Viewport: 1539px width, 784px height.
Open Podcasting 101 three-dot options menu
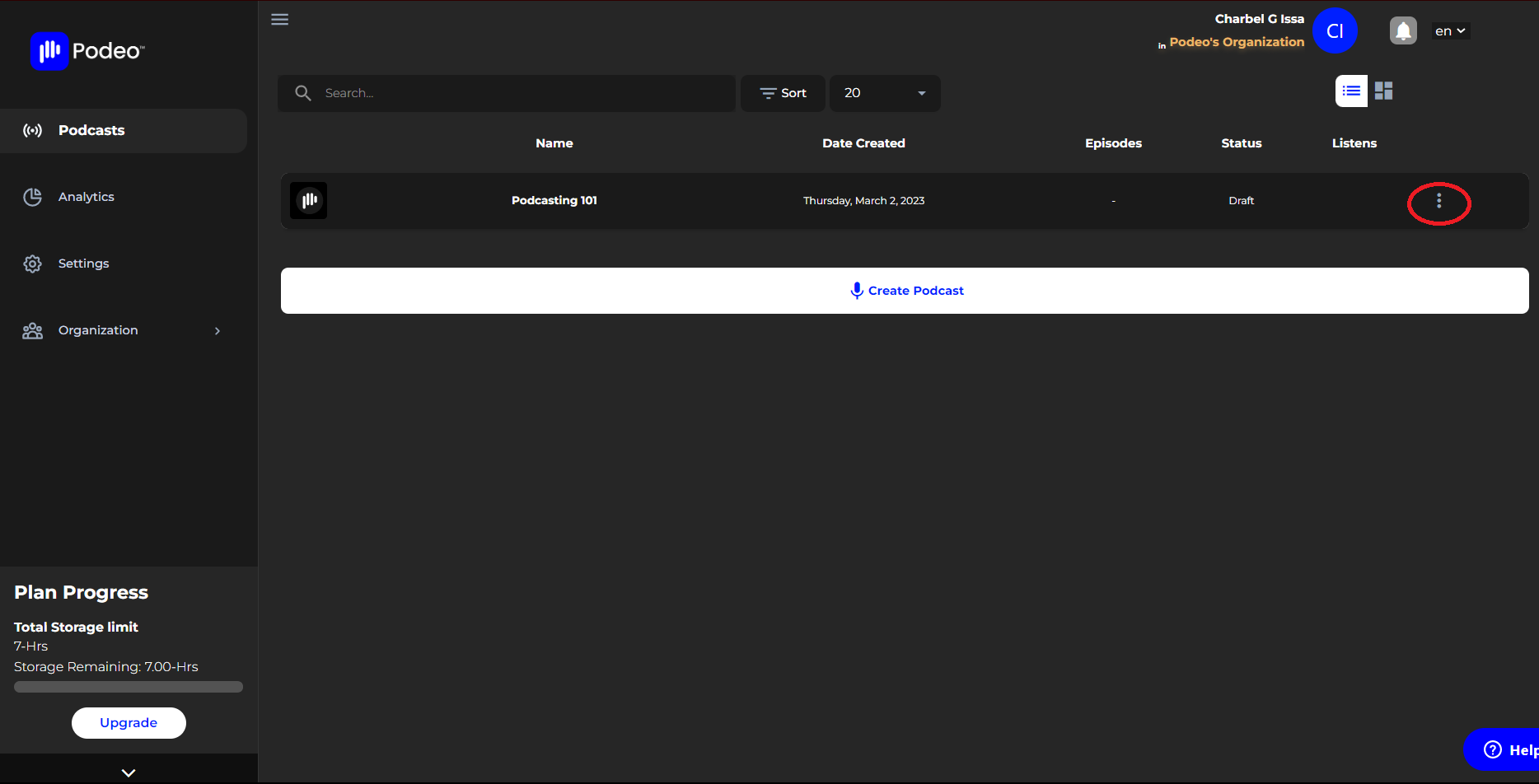click(1439, 201)
